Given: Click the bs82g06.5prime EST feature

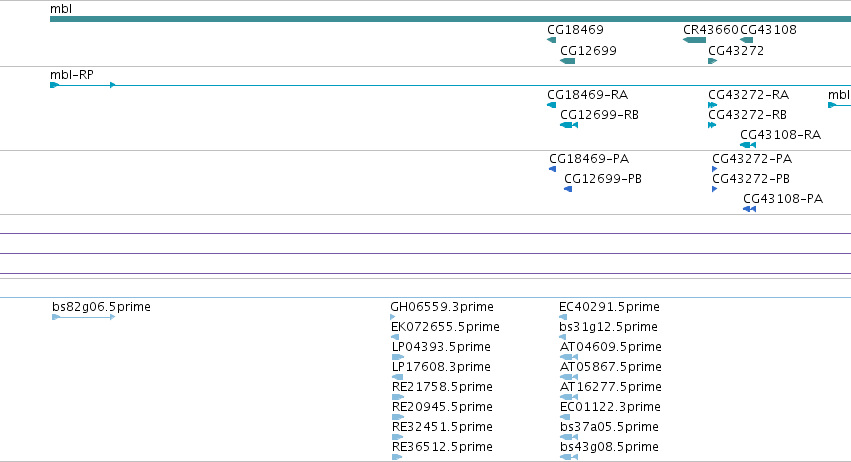Looking at the screenshot, I should click(x=84, y=317).
